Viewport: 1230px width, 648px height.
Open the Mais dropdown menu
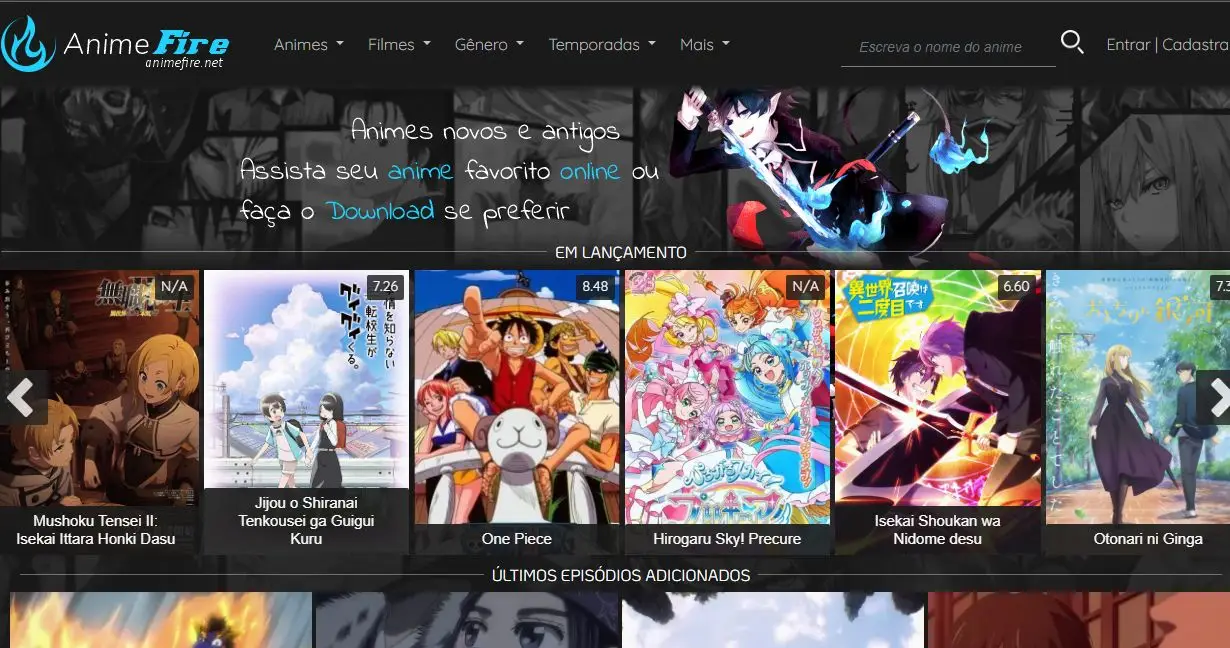pos(705,44)
